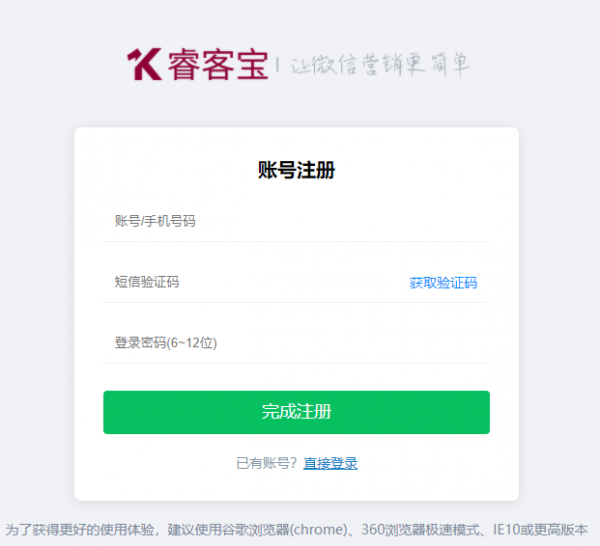Open the 直接登录 link
The width and height of the screenshot is (600, 546).
(330, 463)
